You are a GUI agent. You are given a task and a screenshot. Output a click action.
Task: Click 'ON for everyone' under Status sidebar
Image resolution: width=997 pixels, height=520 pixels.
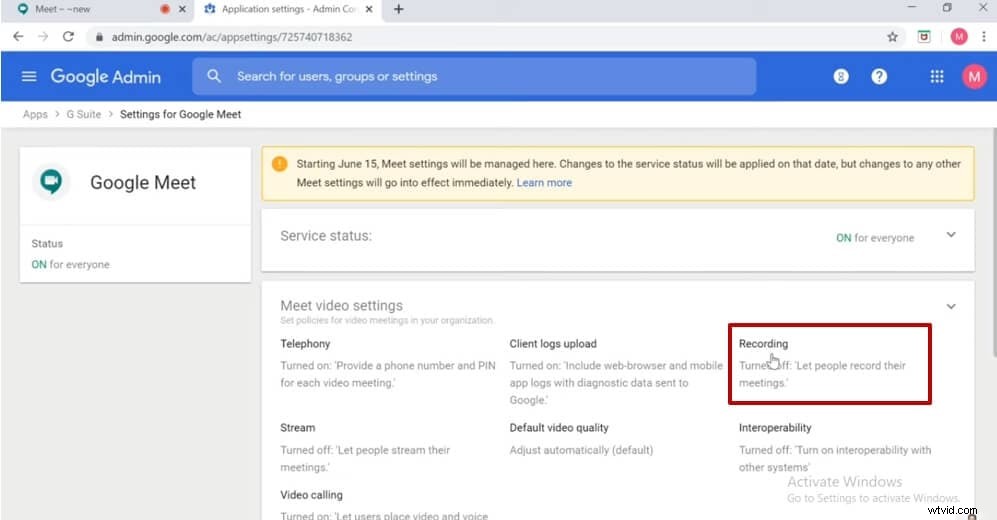tap(71, 264)
